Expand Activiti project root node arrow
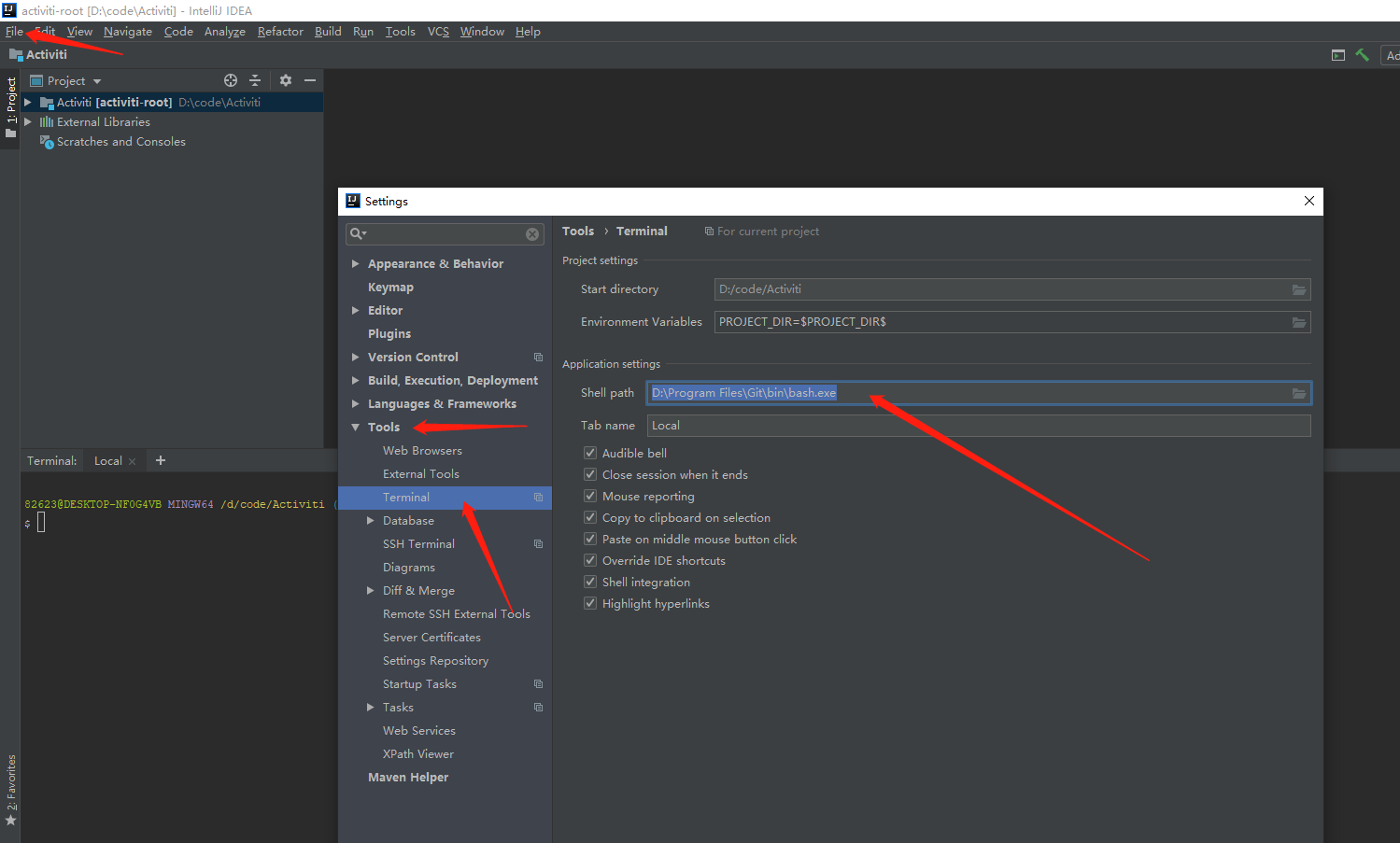1400x843 pixels. click(x=28, y=103)
